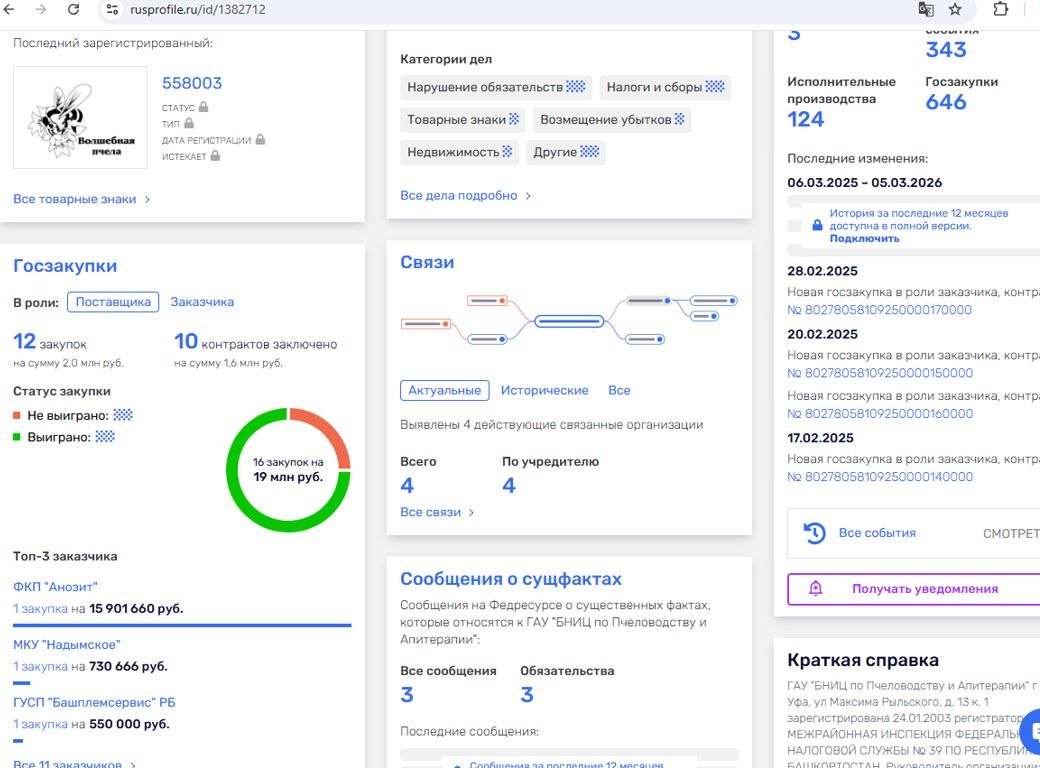The image size is (1040, 768).
Task: Click Исполнительные производства count 124
Action: pyautogui.click(x=805, y=119)
